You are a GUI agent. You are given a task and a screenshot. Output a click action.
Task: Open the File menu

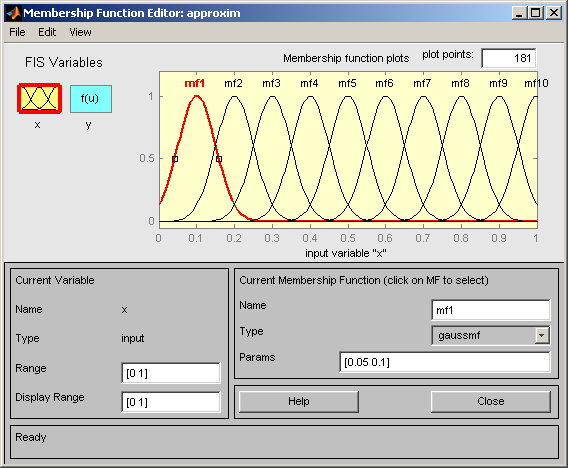[17, 32]
